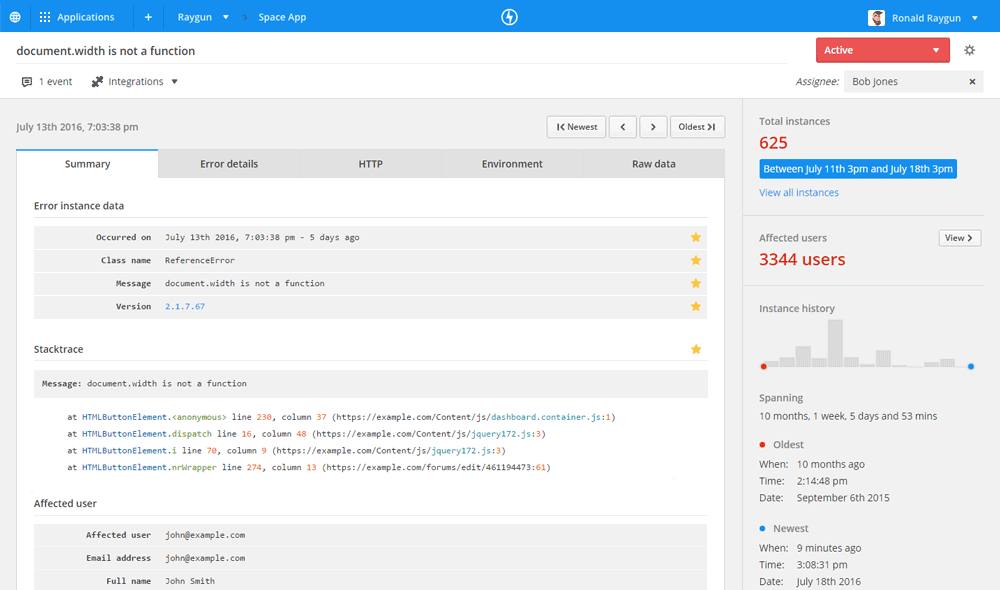The image size is (1000, 590).
Task: Jump to the Oldest instance
Action: [697, 127]
